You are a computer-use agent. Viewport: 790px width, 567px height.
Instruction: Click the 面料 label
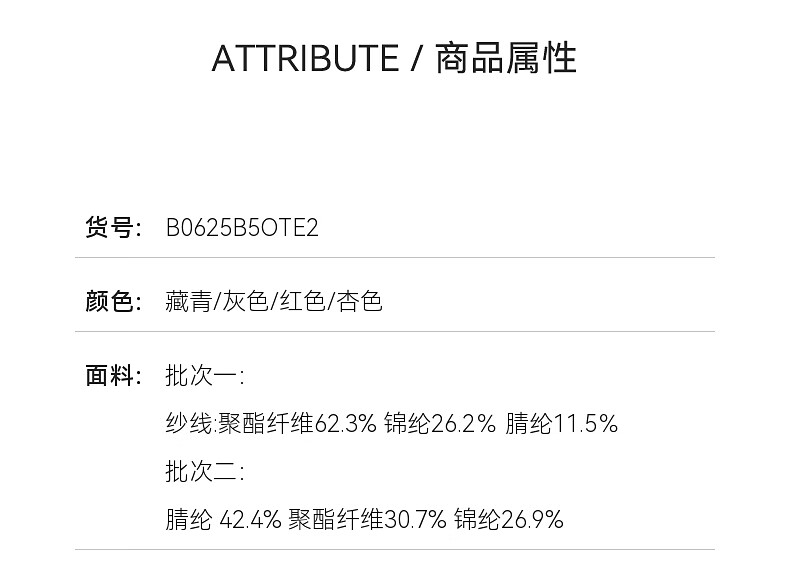click(x=109, y=376)
